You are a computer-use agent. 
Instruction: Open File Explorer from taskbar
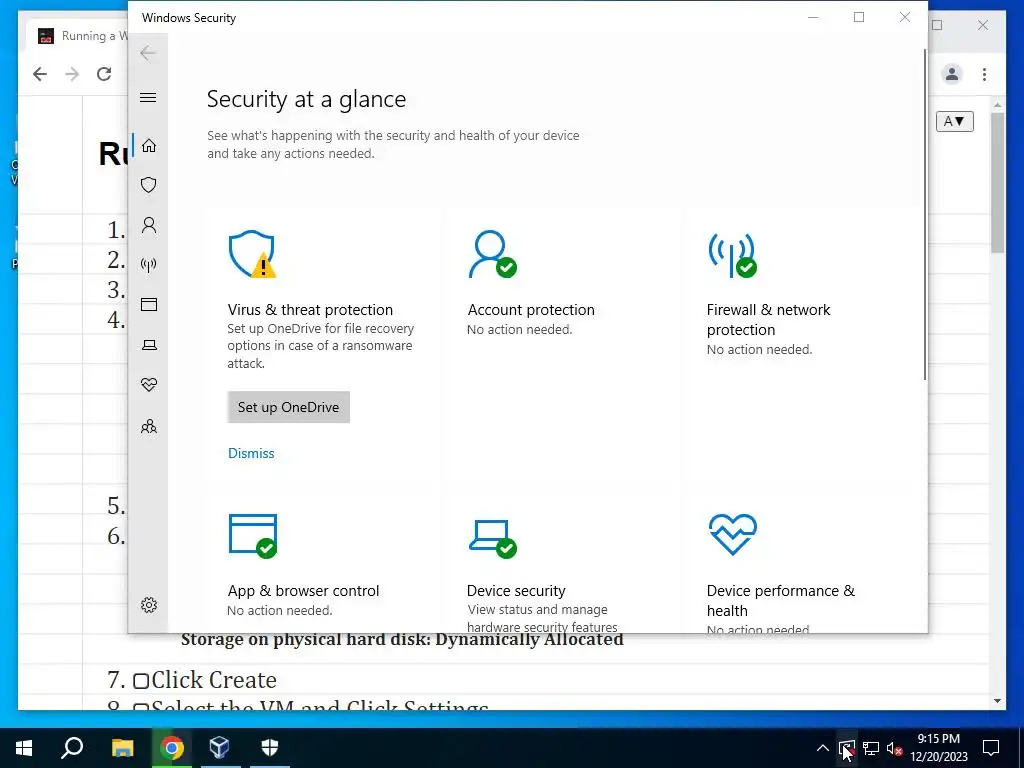(122, 748)
